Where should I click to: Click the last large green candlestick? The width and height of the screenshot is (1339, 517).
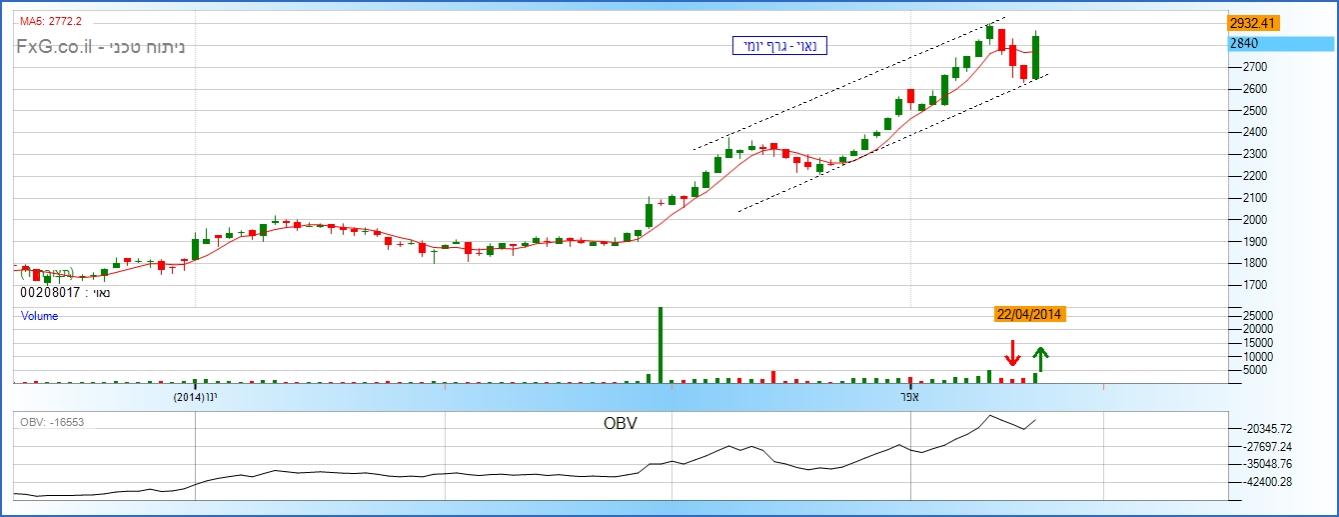click(x=1036, y=56)
